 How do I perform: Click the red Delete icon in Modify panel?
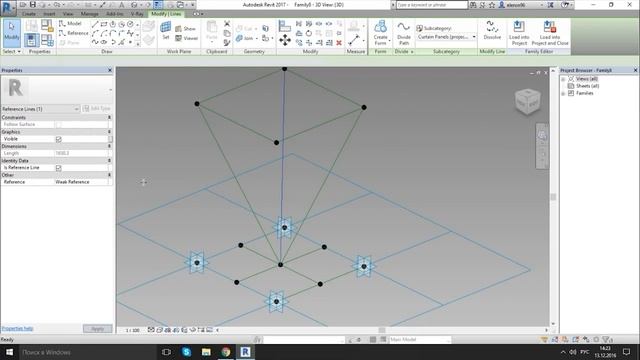(339, 42)
